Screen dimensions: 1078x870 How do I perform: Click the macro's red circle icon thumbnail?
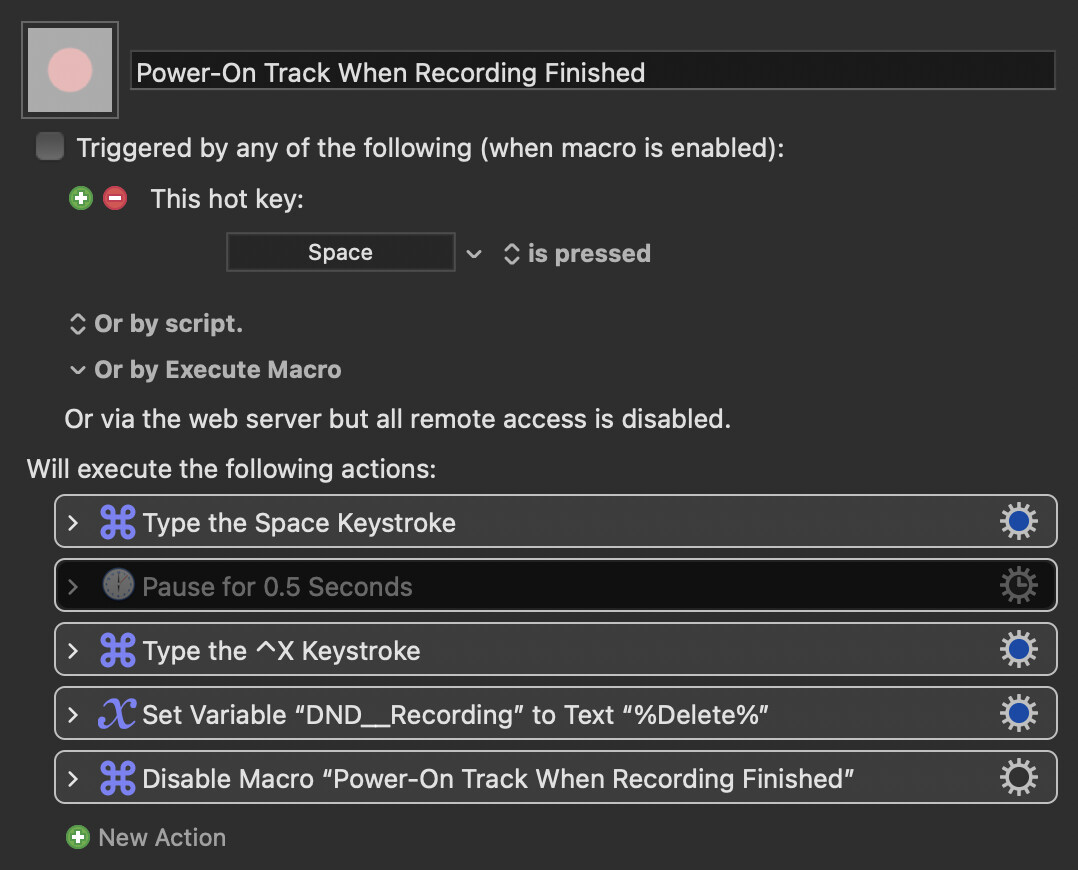click(70, 69)
